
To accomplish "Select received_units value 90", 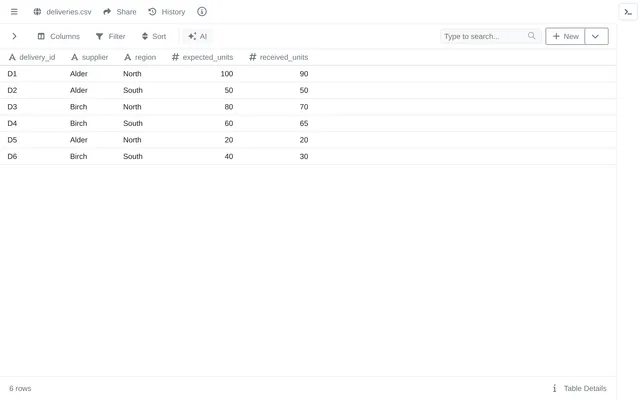I will [304, 74].
